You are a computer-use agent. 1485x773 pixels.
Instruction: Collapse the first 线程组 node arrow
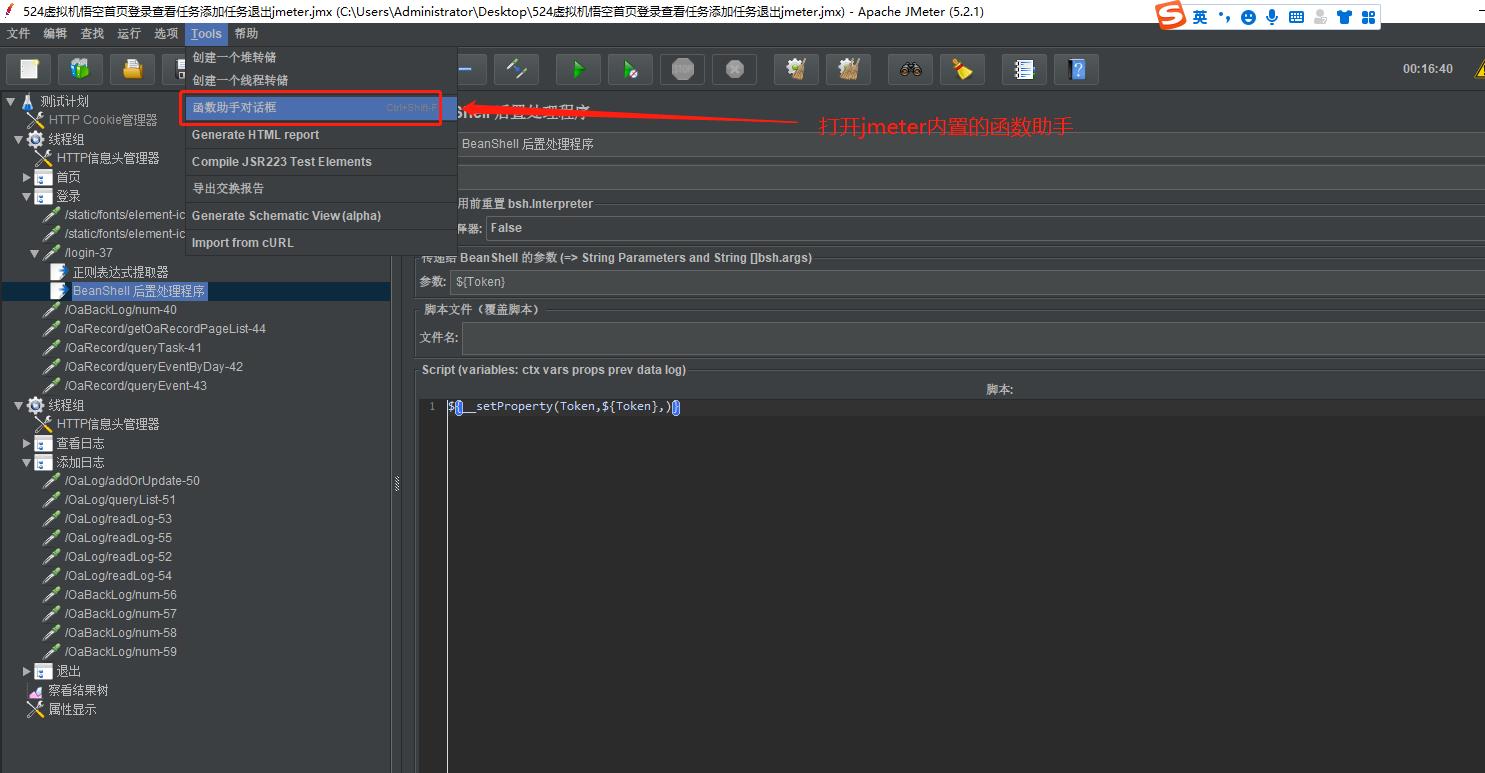[x=18, y=139]
